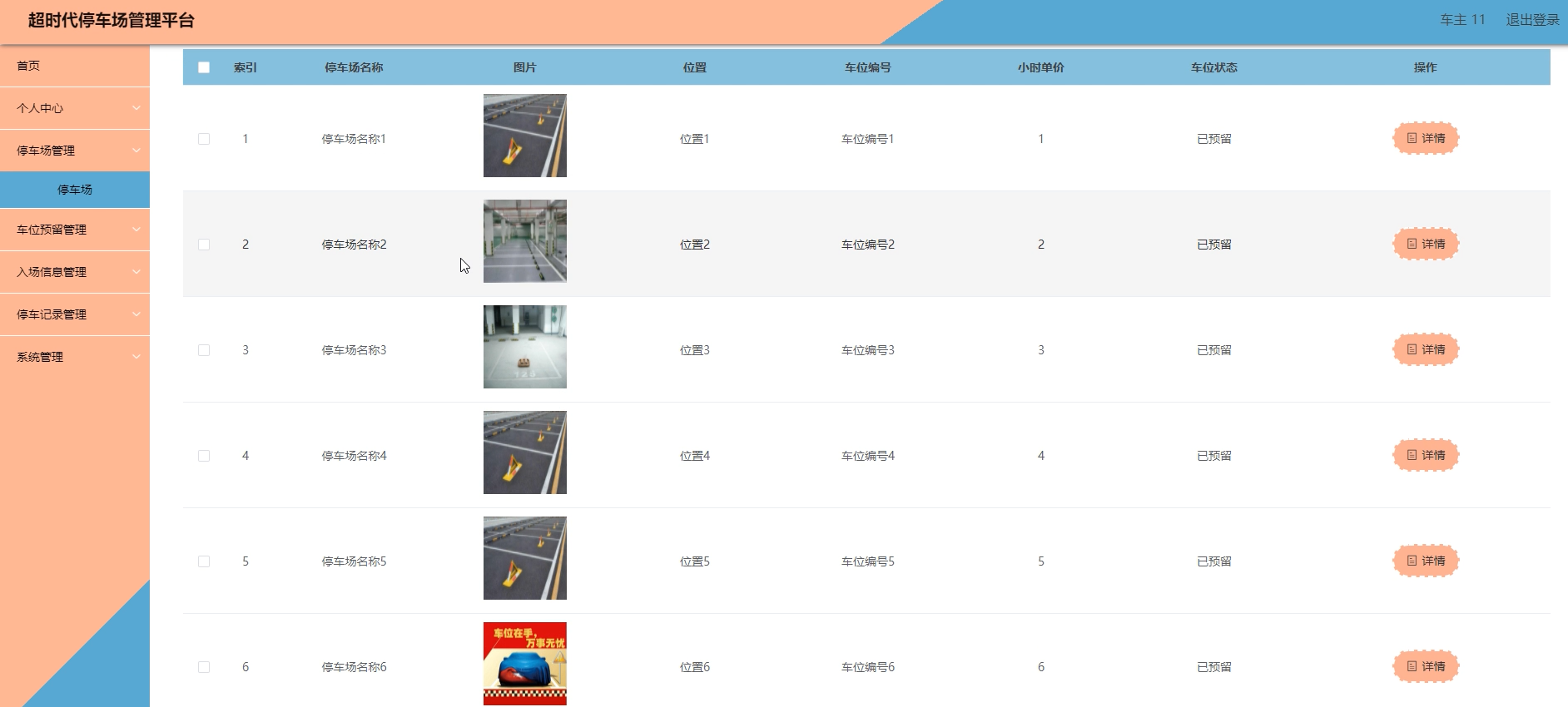Open details for 停车场名称1
This screenshot has width=1568, height=707.
click(x=1426, y=138)
